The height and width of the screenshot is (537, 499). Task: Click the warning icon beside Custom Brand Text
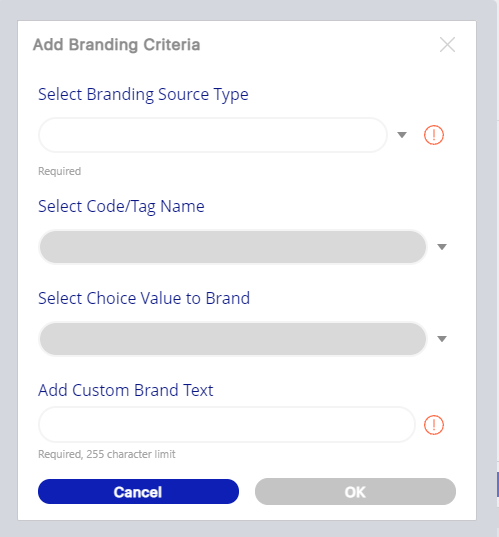tap(434, 425)
